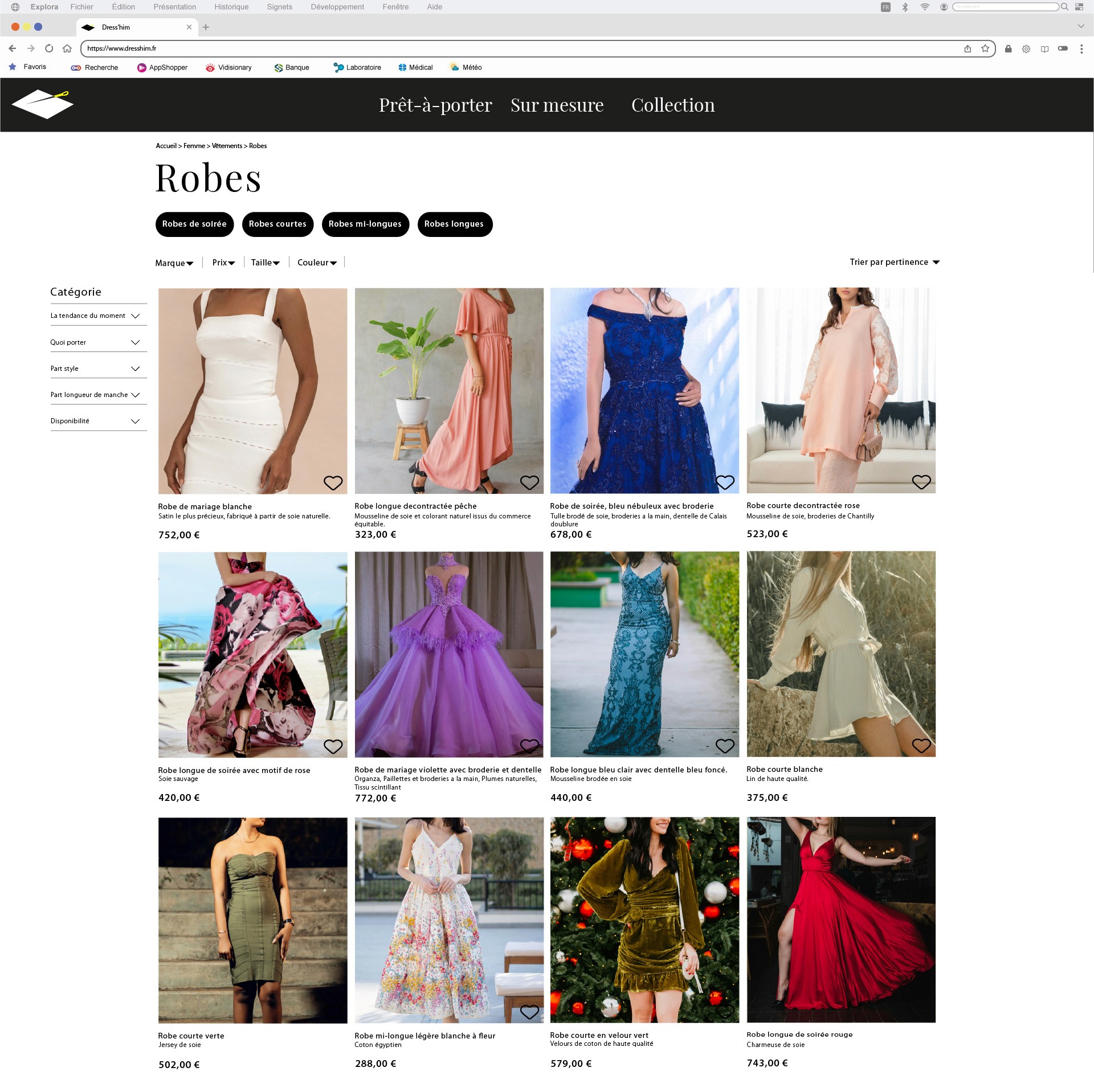Image resolution: width=1094 pixels, height=1092 pixels.
Task: Open Trier par pertinence sort dropdown
Action: (x=894, y=262)
